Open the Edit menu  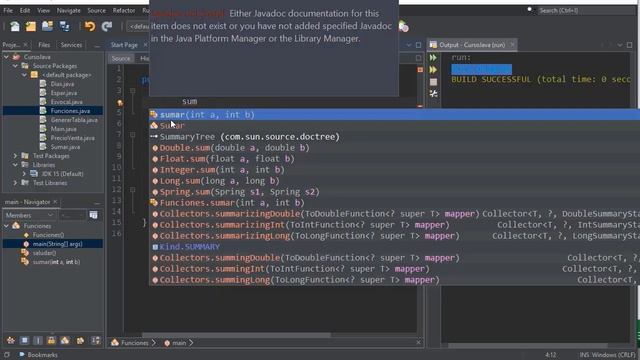(x=25, y=11)
